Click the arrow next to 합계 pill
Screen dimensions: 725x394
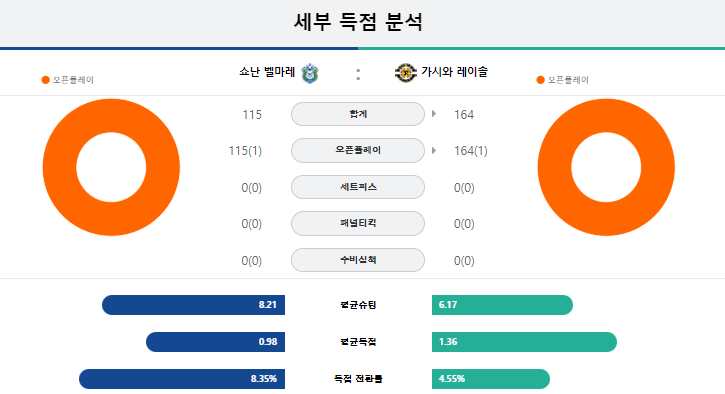coord(434,114)
